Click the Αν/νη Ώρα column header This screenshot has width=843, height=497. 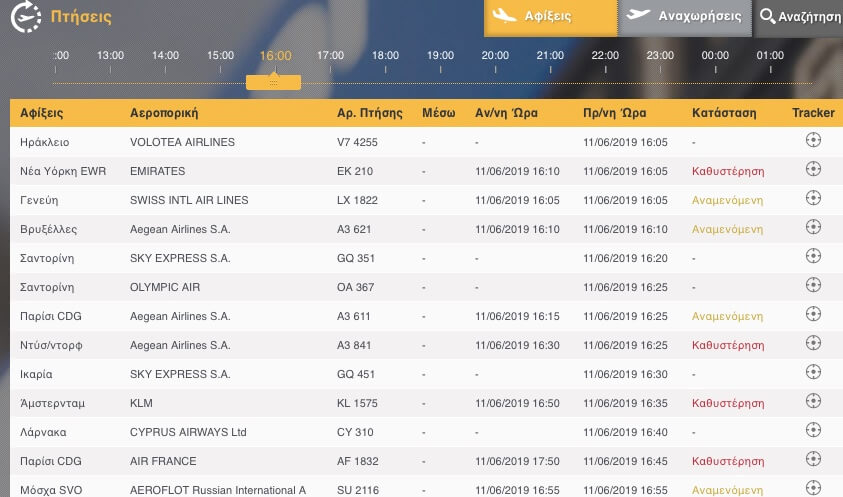point(506,113)
